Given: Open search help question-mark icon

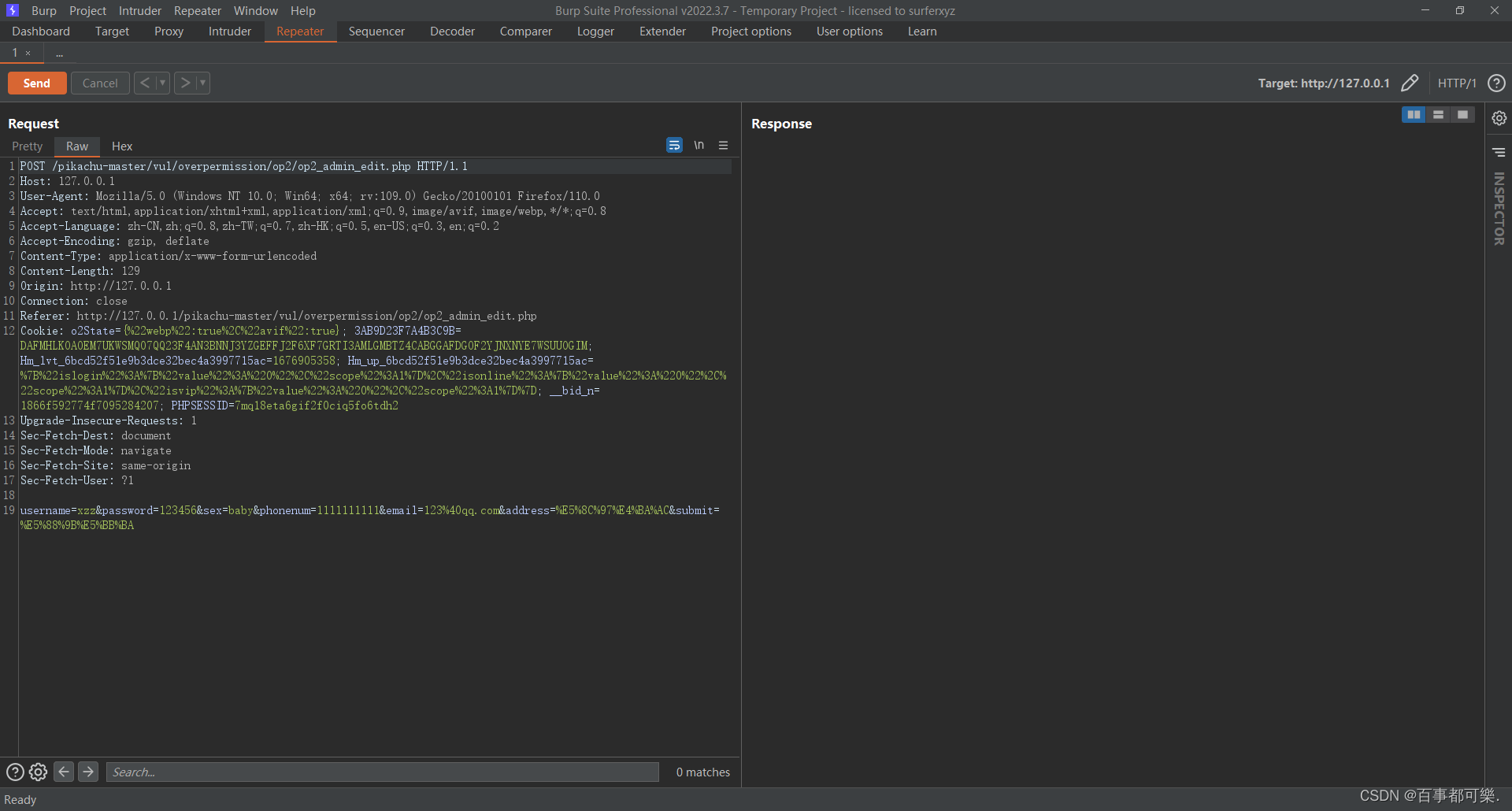Looking at the screenshot, I should [x=15, y=772].
